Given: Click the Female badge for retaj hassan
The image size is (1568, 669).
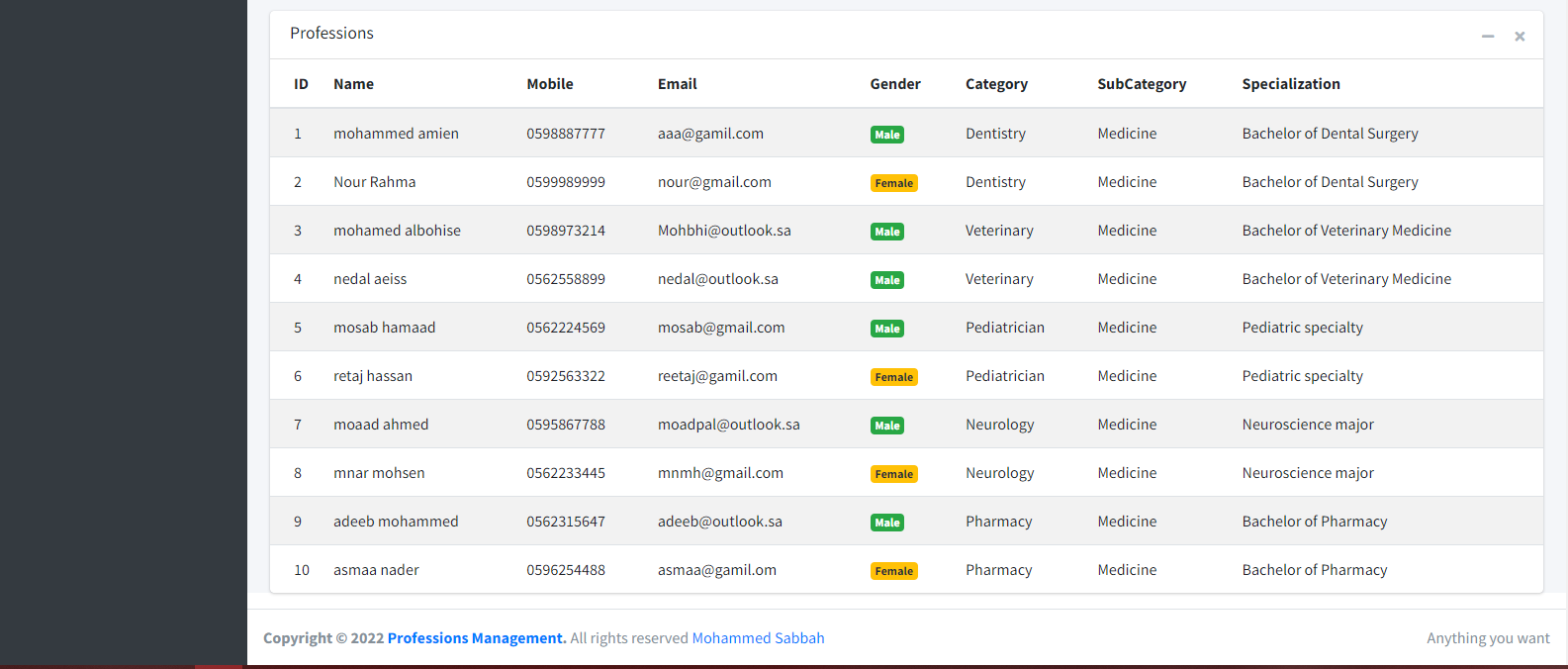Looking at the screenshot, I should coord(893,377).
